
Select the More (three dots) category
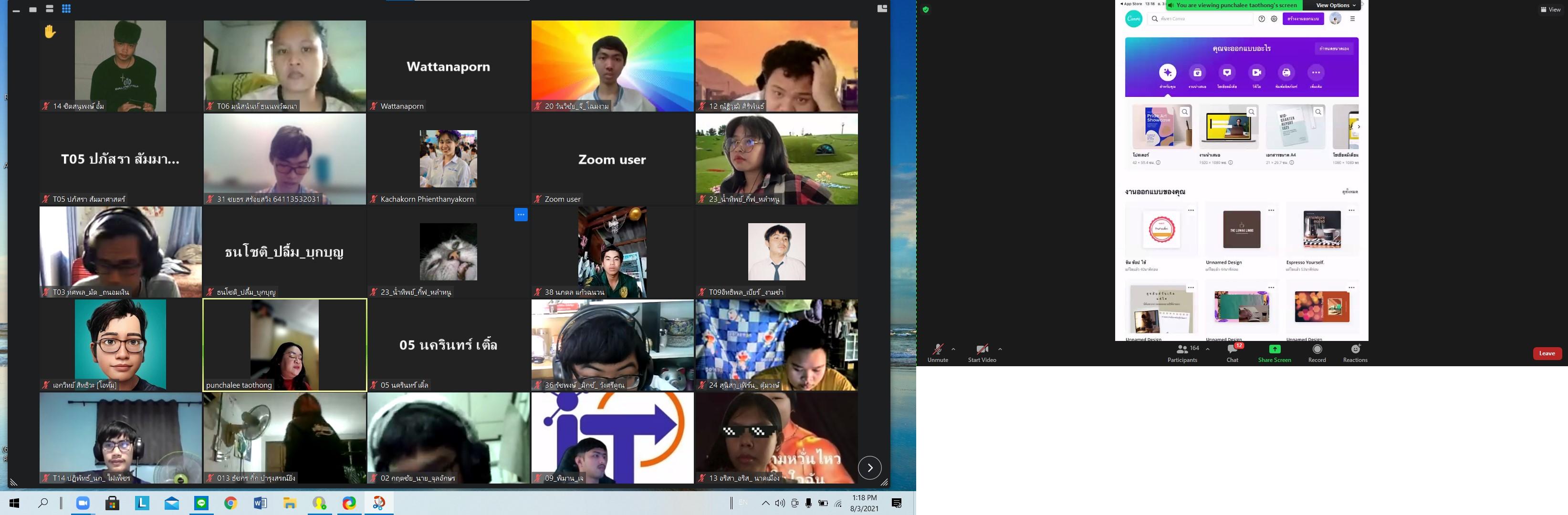[1316, 72]
